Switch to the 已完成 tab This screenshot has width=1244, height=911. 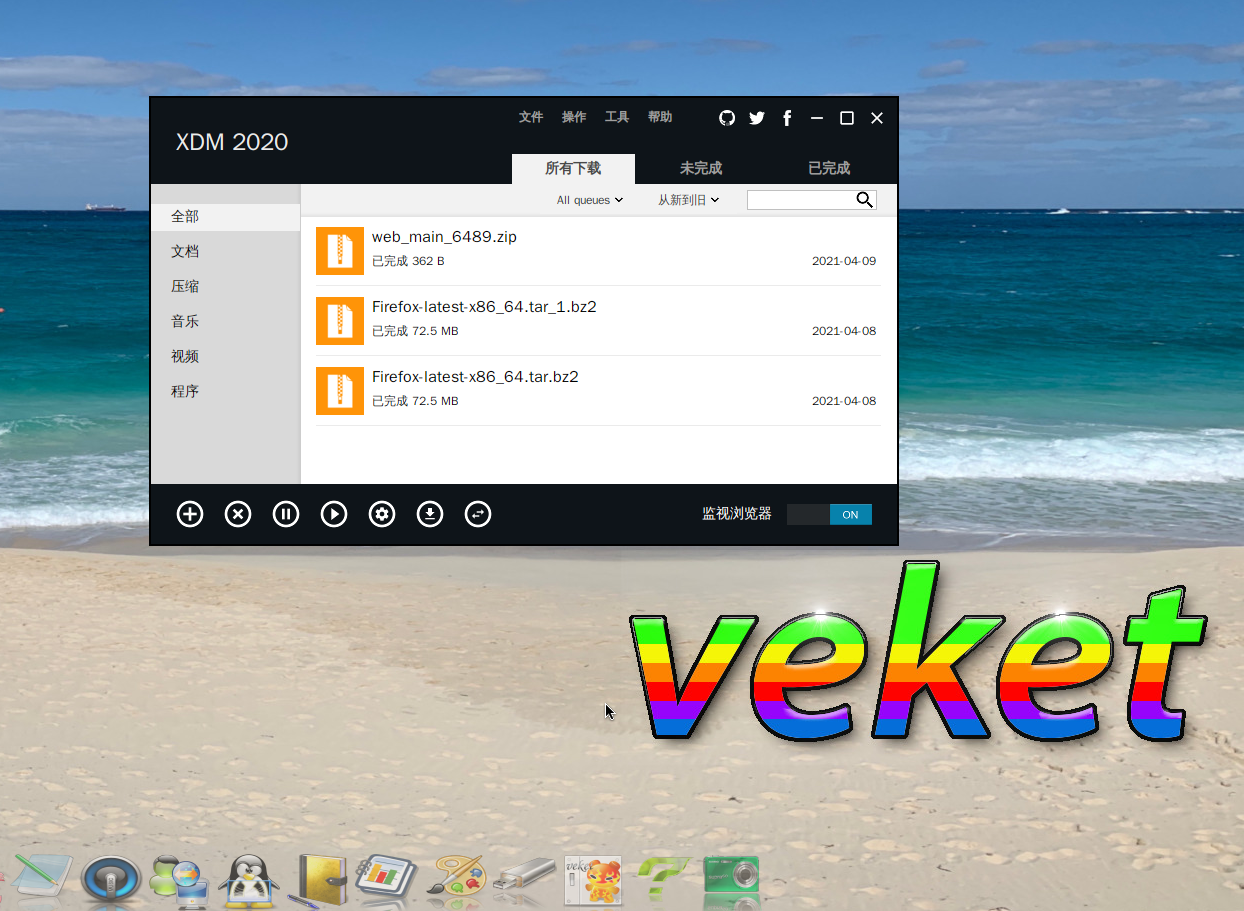(x=829, y=168)
